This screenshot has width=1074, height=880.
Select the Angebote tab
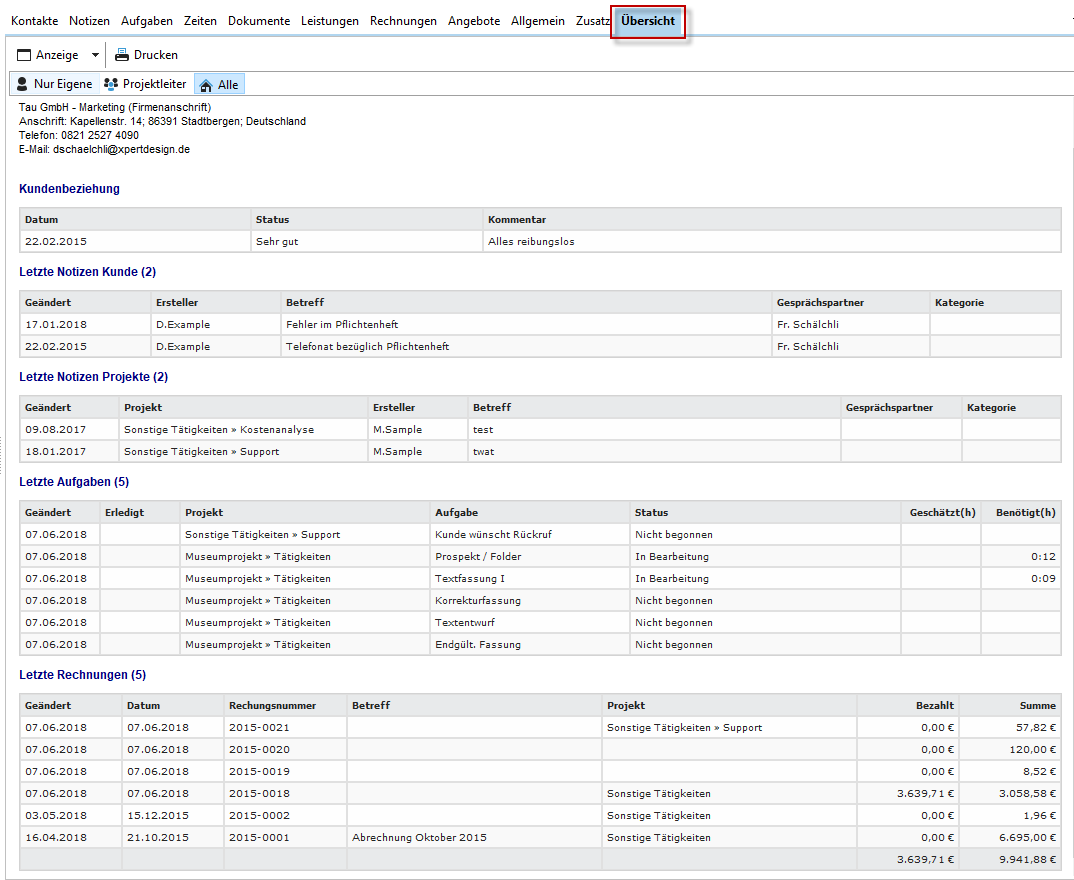473,21
